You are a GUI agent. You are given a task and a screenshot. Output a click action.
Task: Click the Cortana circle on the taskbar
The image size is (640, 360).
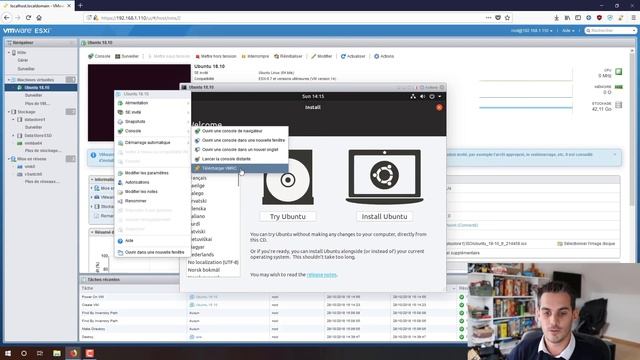click(24, 353)
